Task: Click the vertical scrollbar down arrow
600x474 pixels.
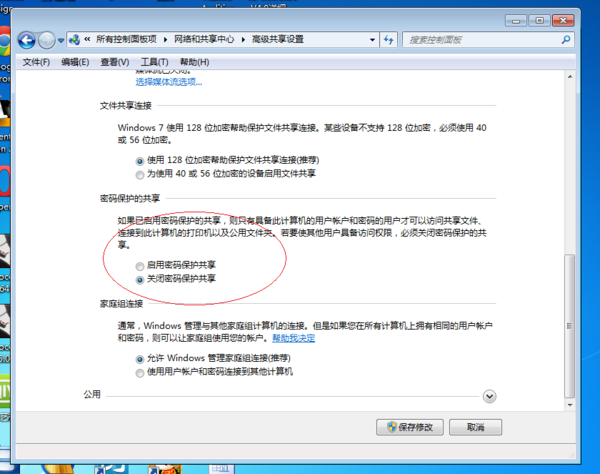Action: pos(570,404)
